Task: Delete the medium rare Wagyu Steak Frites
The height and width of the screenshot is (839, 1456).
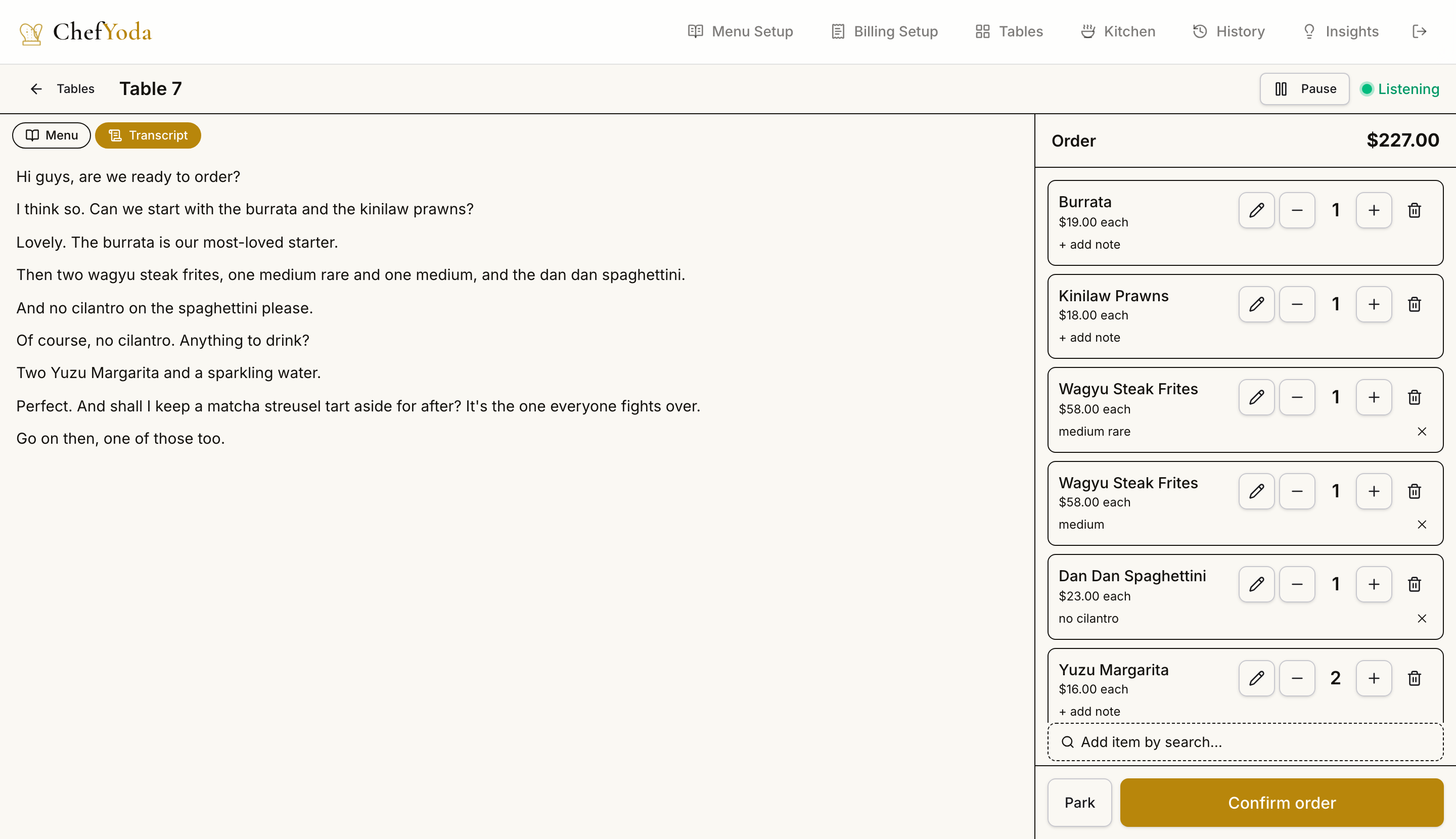Action: pos(1415,398)
